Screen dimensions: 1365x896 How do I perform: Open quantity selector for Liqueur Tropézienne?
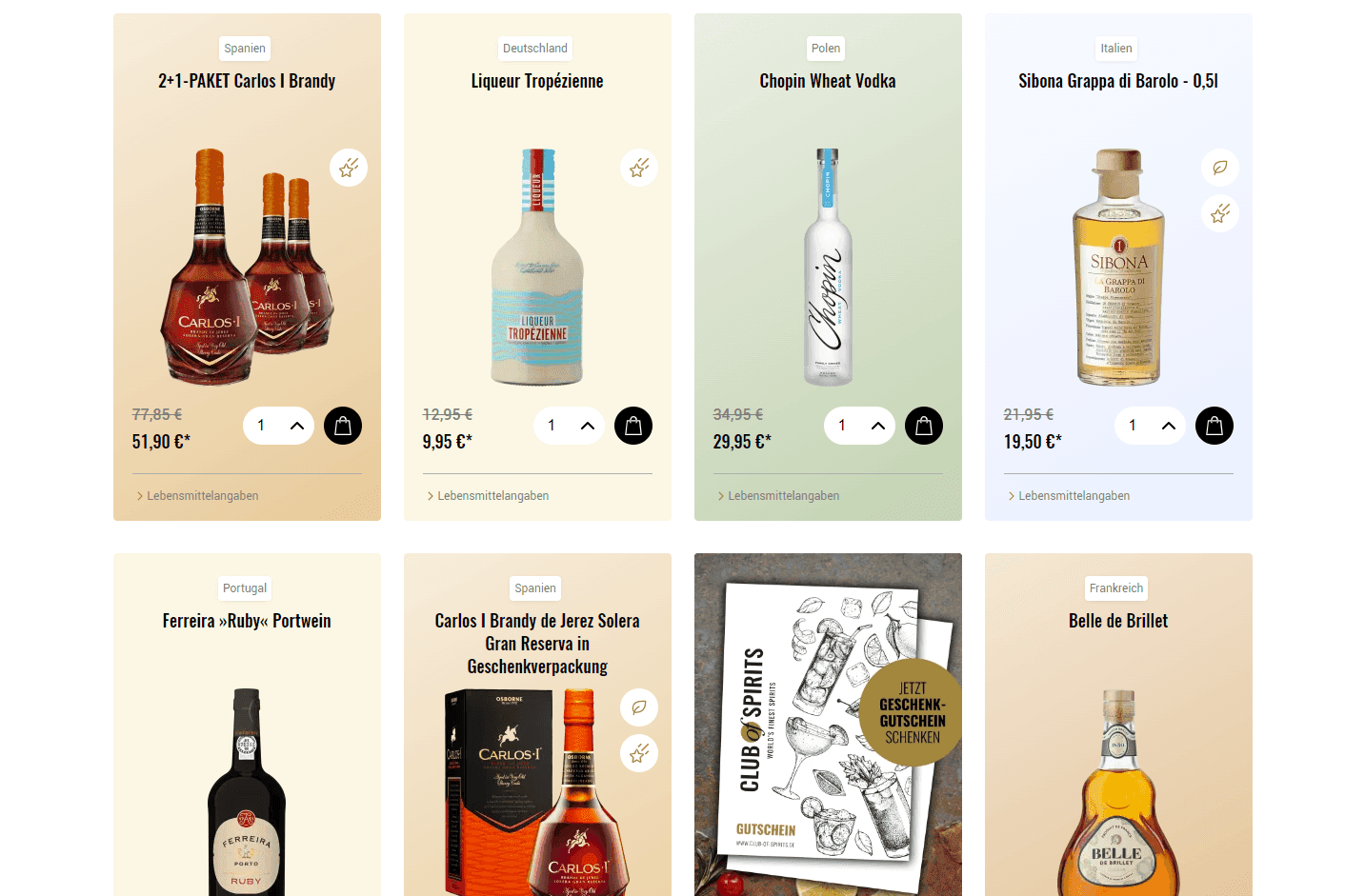tap(569, 426)
